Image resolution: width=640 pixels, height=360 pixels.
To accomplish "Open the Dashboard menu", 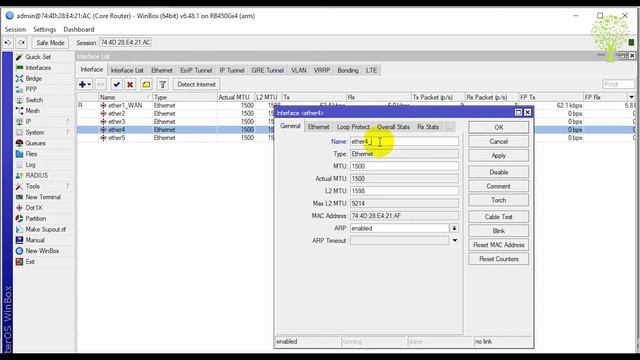I will 79,29.
